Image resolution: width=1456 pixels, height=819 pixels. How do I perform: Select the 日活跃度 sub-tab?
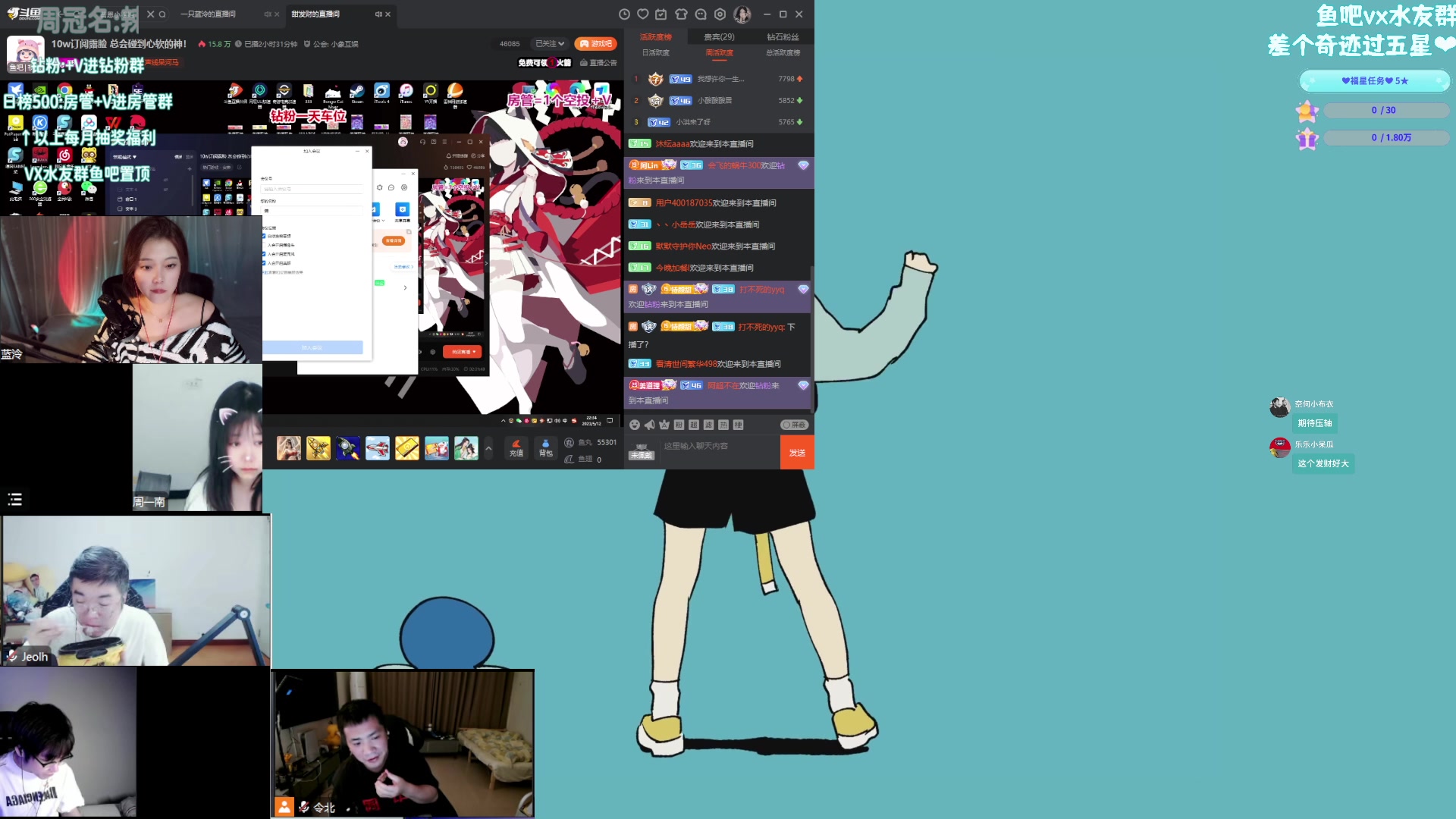tap(655, 53)
